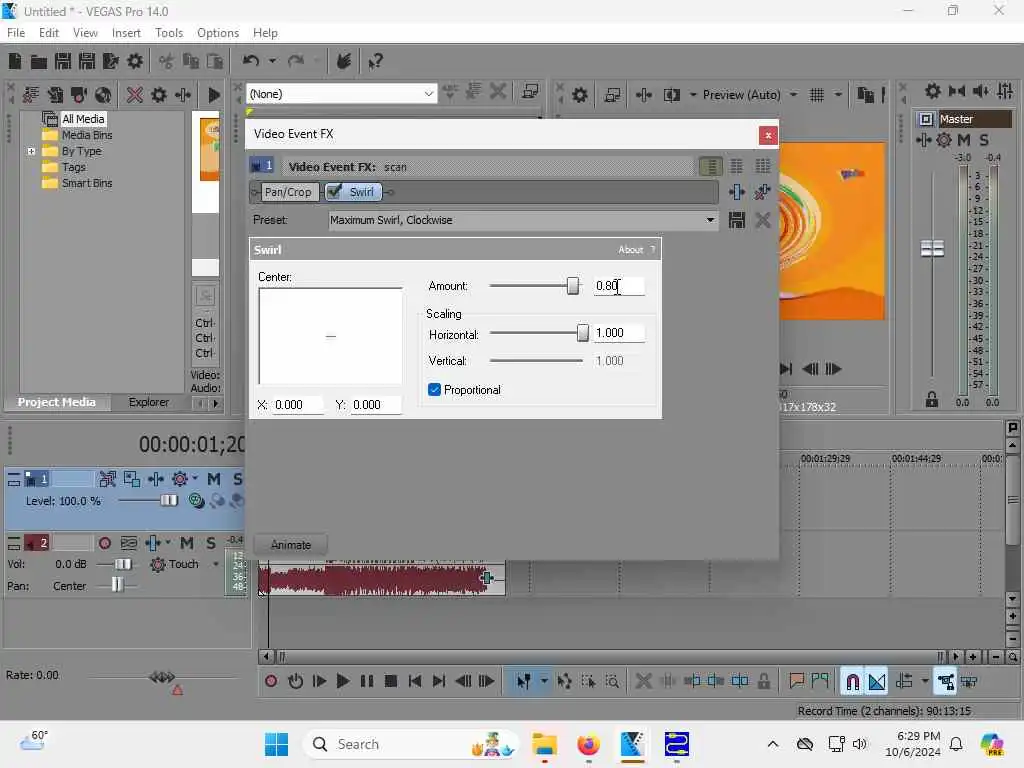The height and width of the screenshot is (768, 1024).
Task: Click the Horizontal scaling slider handle
Action: coord(583,332)
